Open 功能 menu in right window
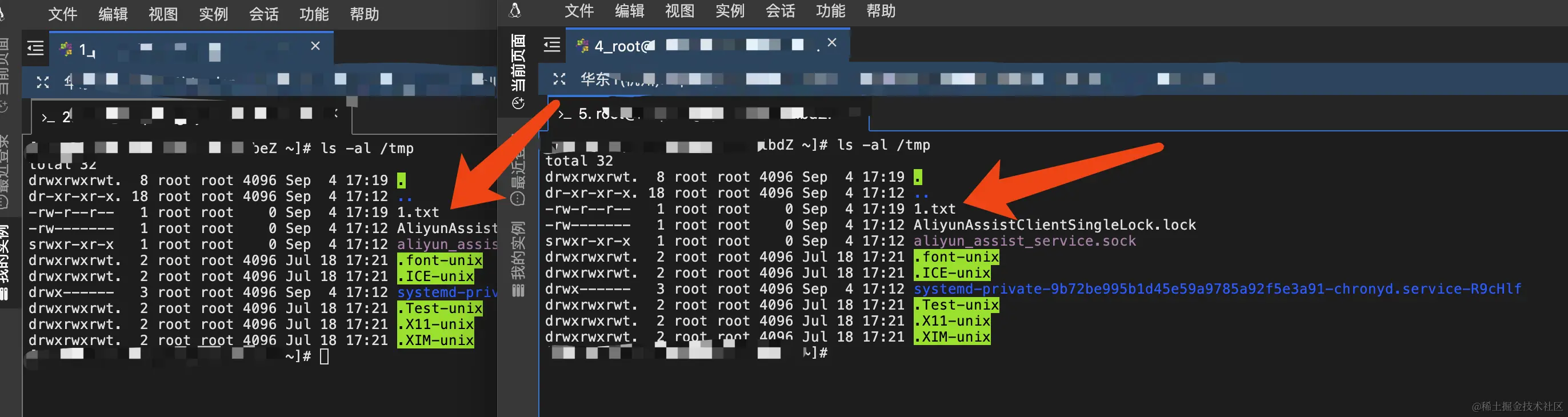This screenshot has height=417, width=1568. point(831,11)
